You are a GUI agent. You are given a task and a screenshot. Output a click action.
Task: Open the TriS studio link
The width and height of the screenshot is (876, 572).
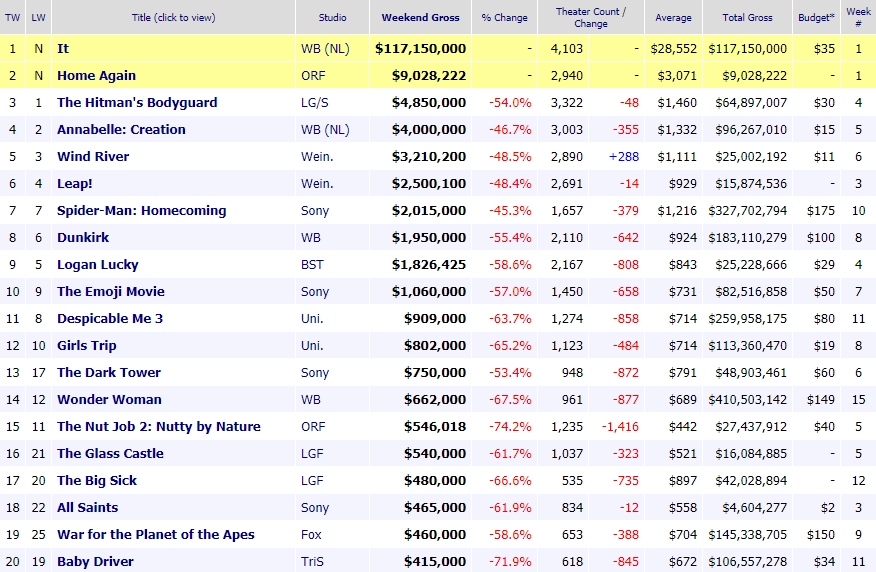click(x=312, y=561)
